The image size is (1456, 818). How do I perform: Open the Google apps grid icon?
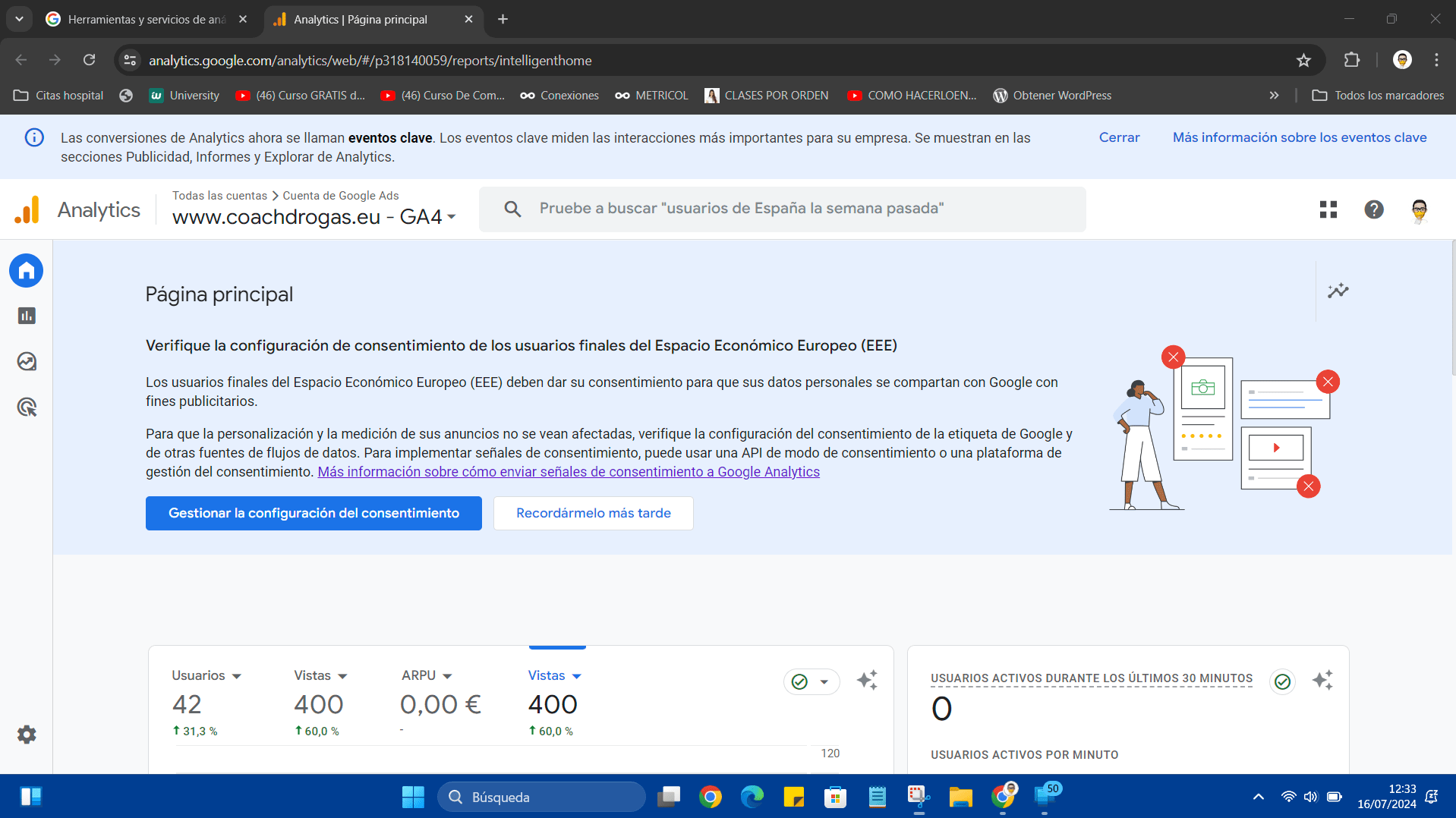point(1328,209)
